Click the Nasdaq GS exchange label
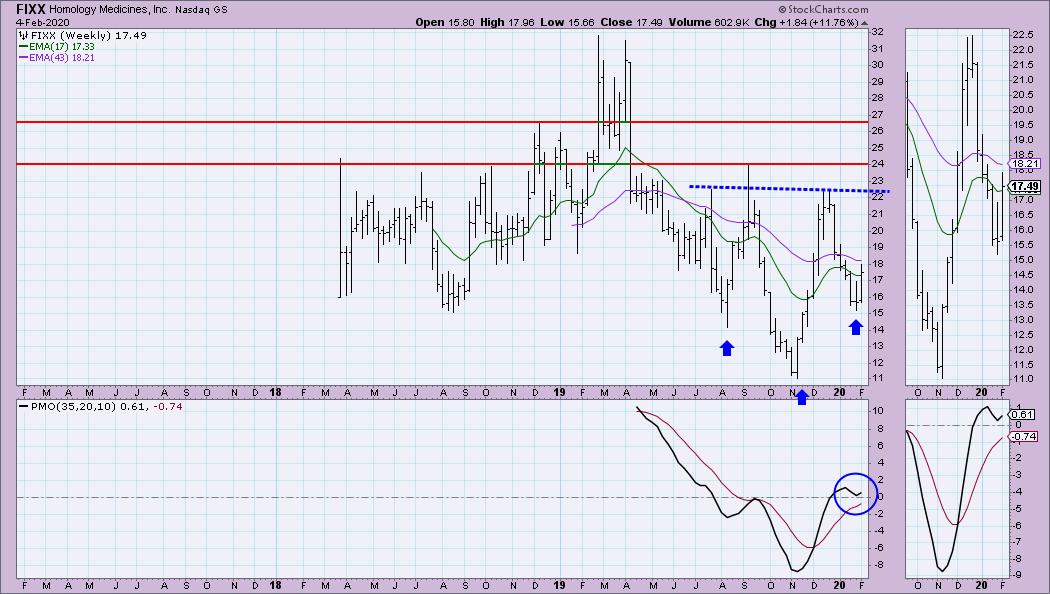The height and width of the screenshot is (594, 1050). (202, 10)
